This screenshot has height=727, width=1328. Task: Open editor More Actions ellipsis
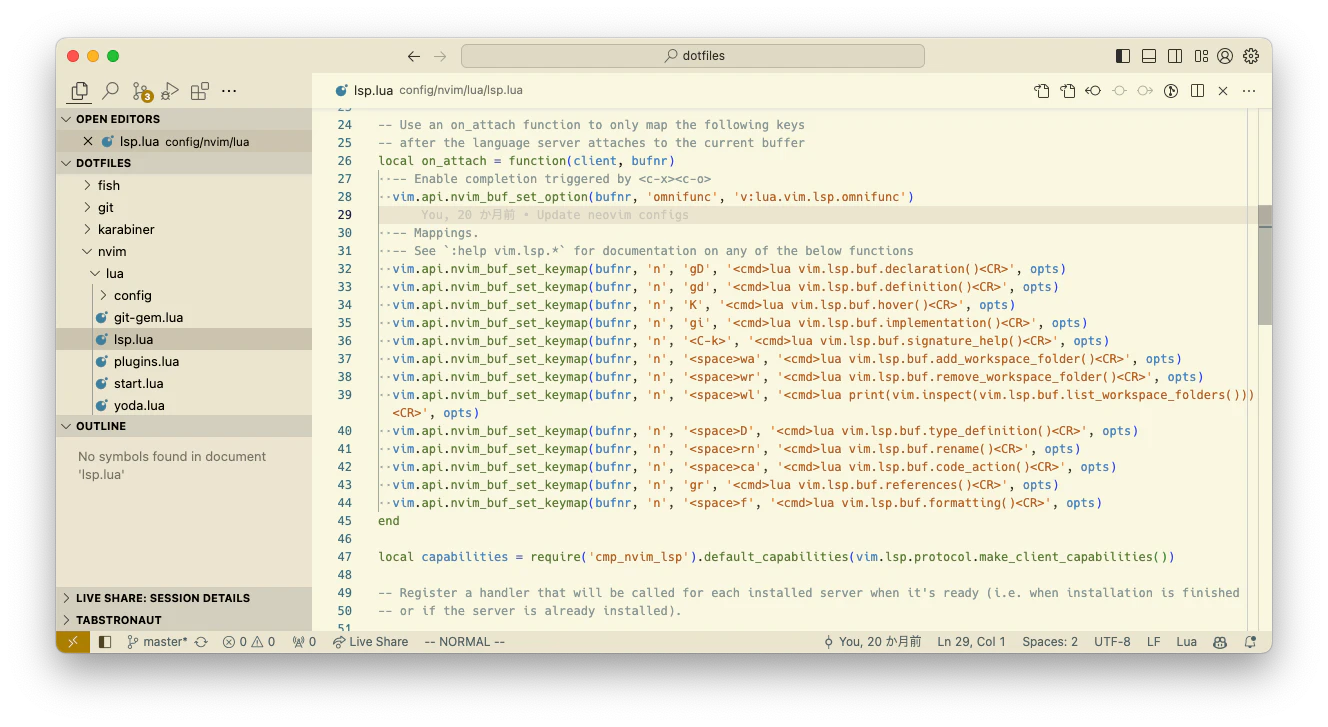[1249, 91]
